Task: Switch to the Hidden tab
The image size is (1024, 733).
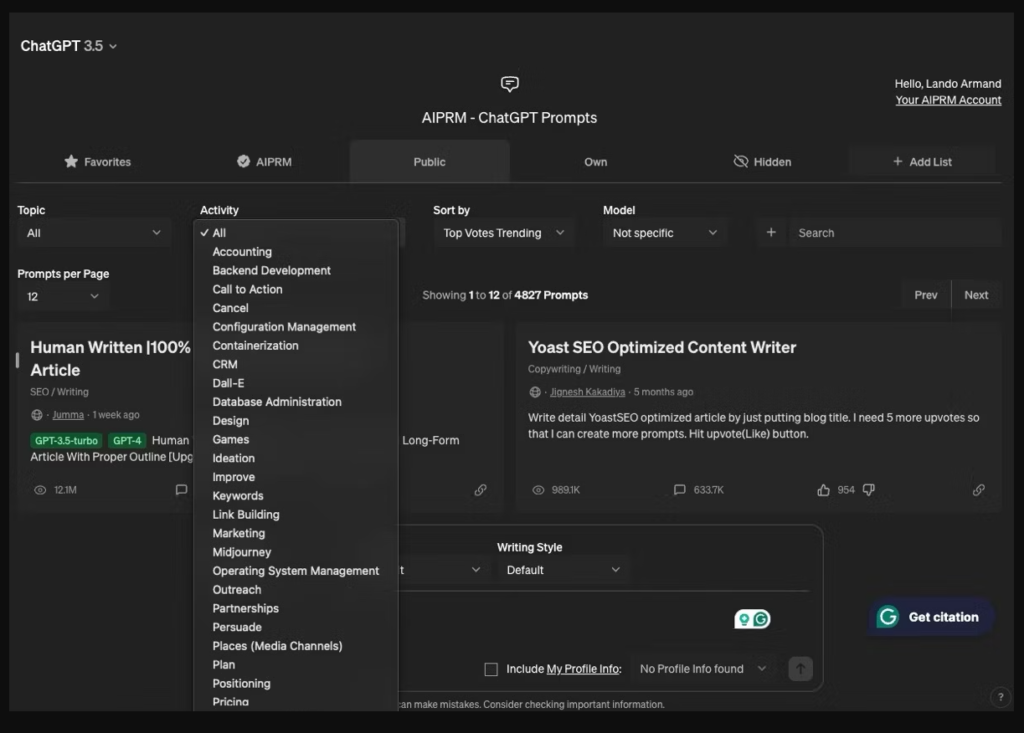Action: coord(762,161)
